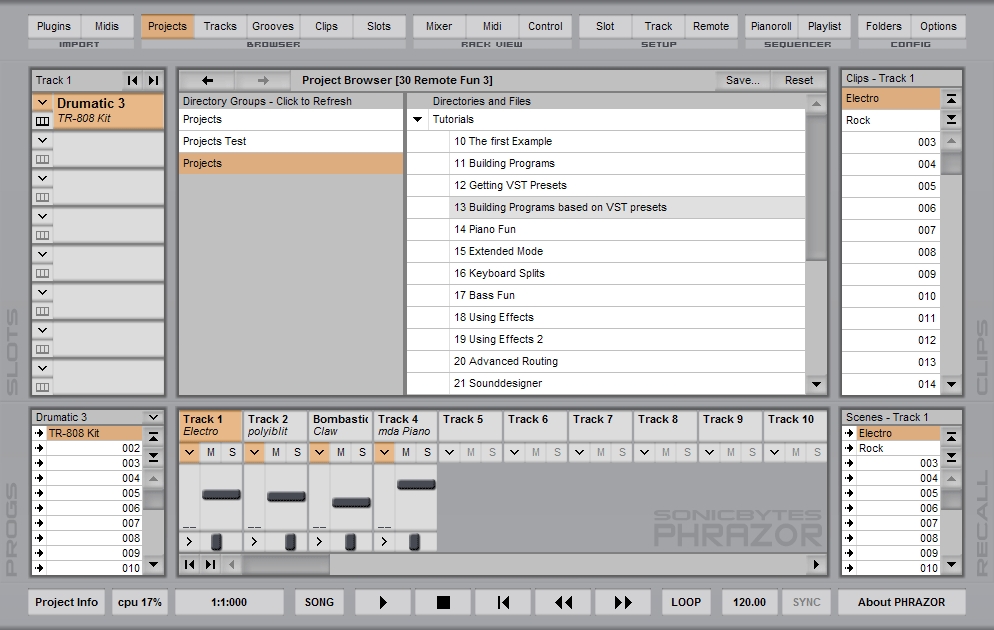Open Track 5 channel dropdown
The width and height of the screenshot is (994, 630).
pyautogui.click(x=449, y=453)
